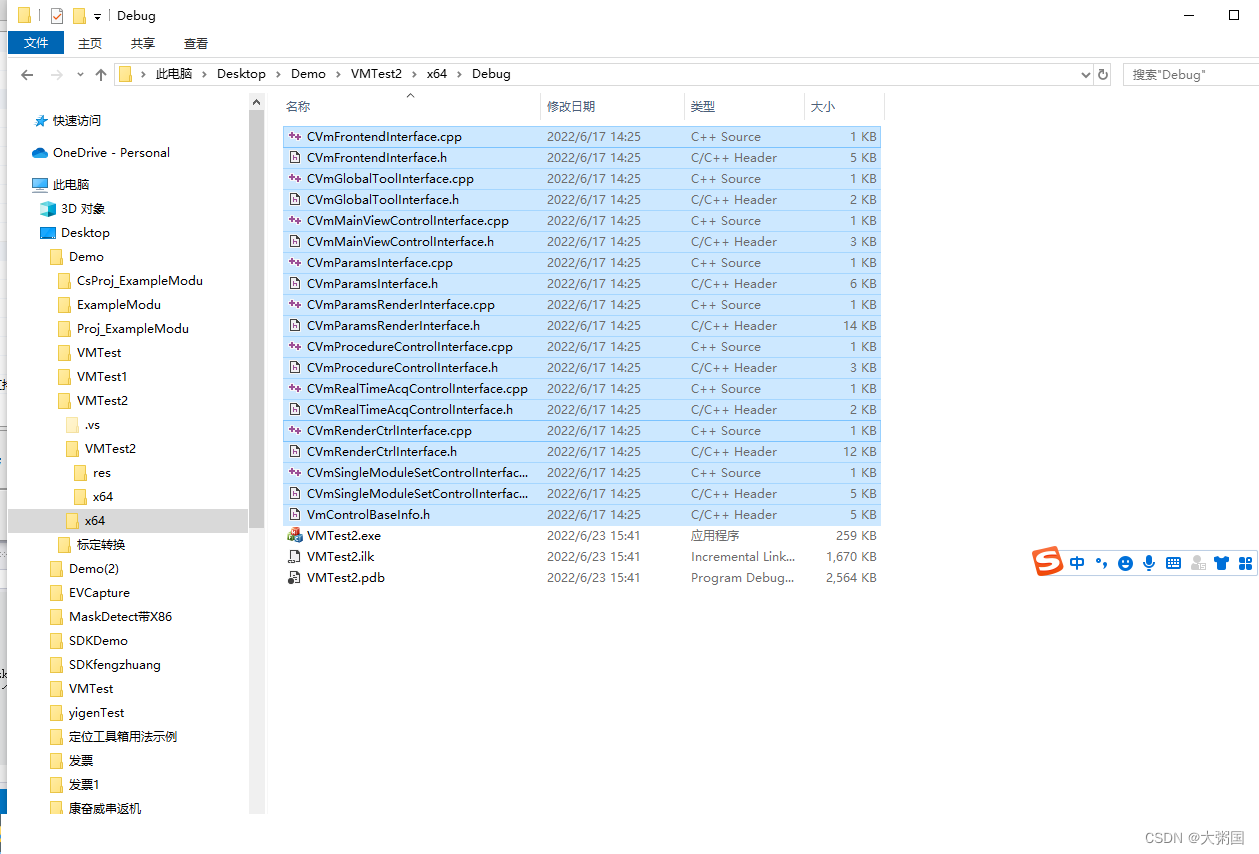Open address bar history dropdown

(x=1086, y=74)
